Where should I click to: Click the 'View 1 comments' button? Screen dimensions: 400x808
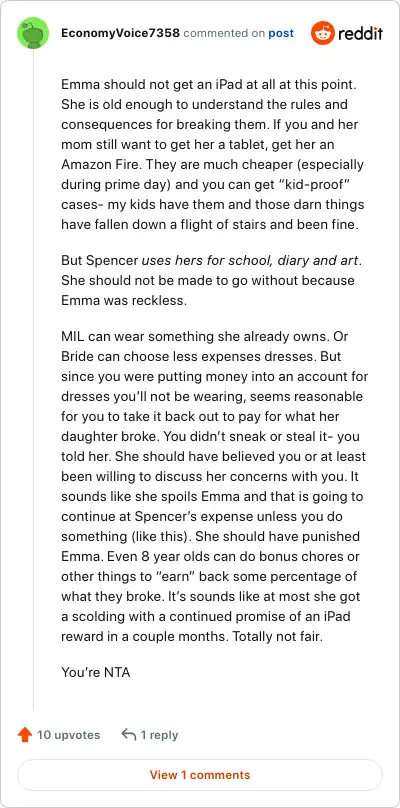tap(200, 775)
